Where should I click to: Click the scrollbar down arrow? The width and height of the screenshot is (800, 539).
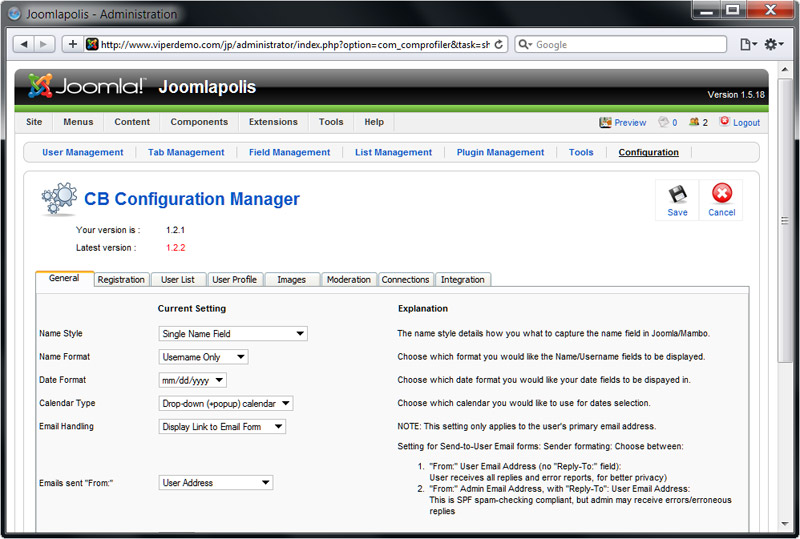tap(785, 524)
